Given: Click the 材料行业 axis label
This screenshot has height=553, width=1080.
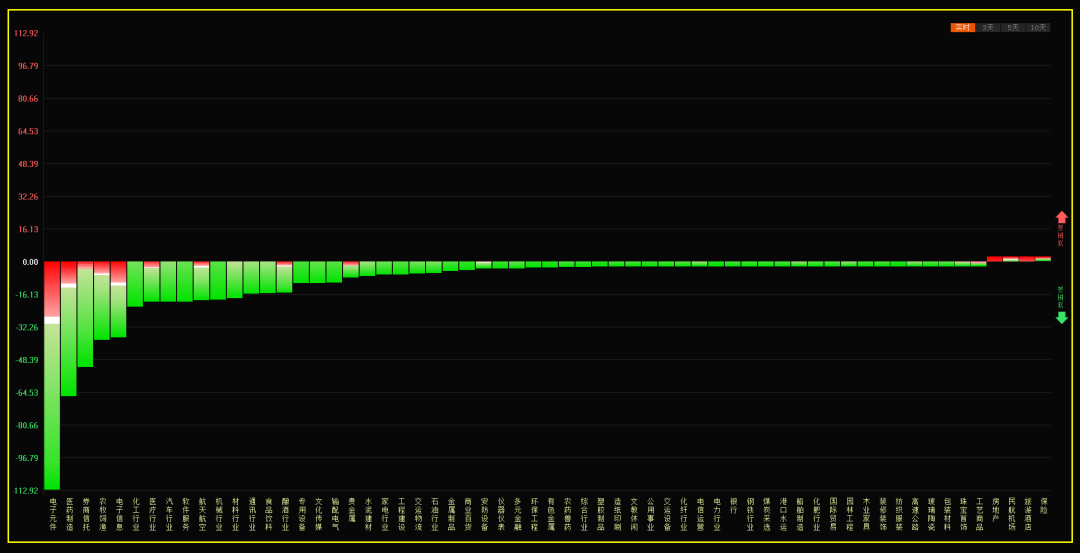Looking at the screenshot, I should [x=235, y=515].
